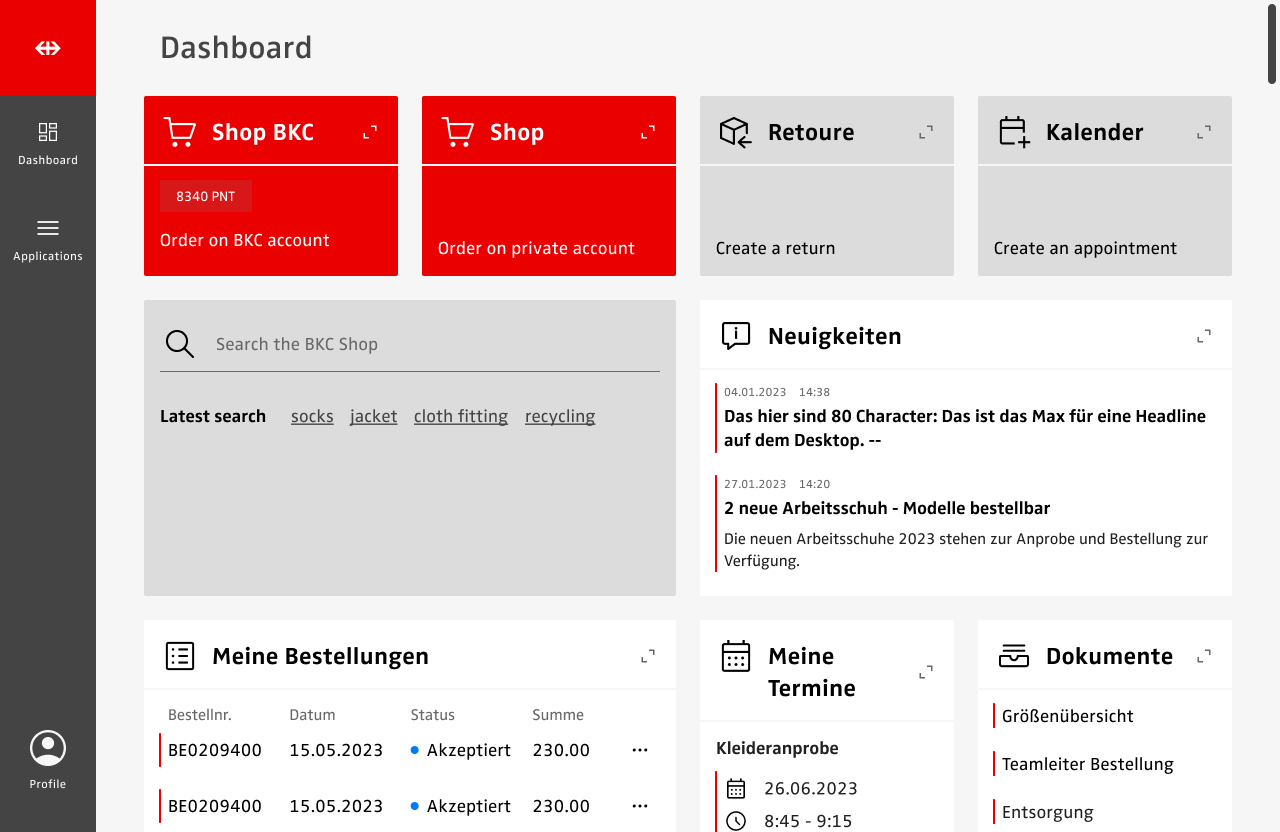Expand the Dokumente panel

(1204, 656)
